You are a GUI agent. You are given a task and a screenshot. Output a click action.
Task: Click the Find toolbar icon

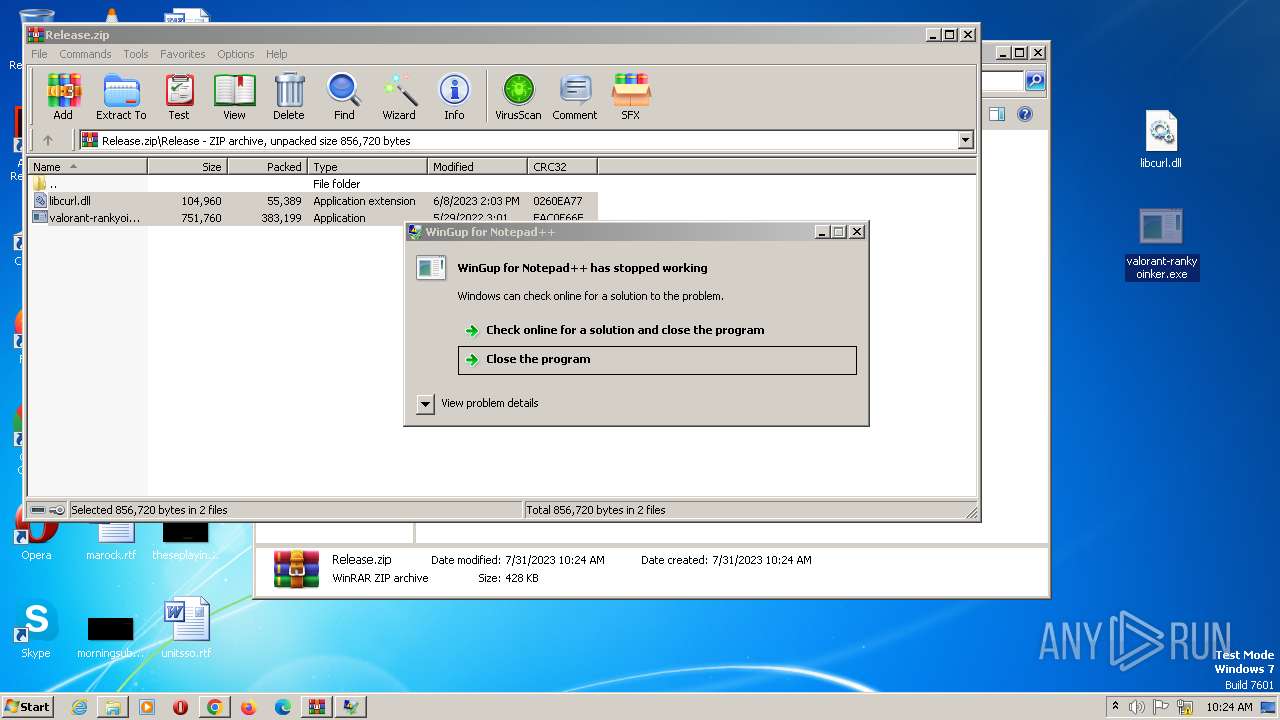click(344, 97)
